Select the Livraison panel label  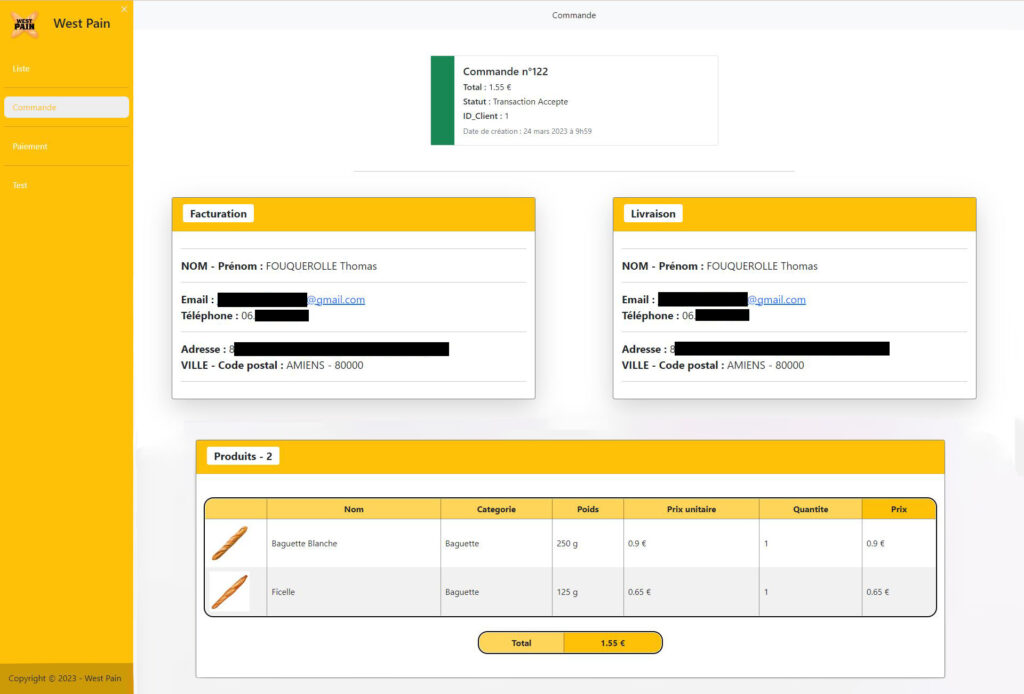(653, 213)
